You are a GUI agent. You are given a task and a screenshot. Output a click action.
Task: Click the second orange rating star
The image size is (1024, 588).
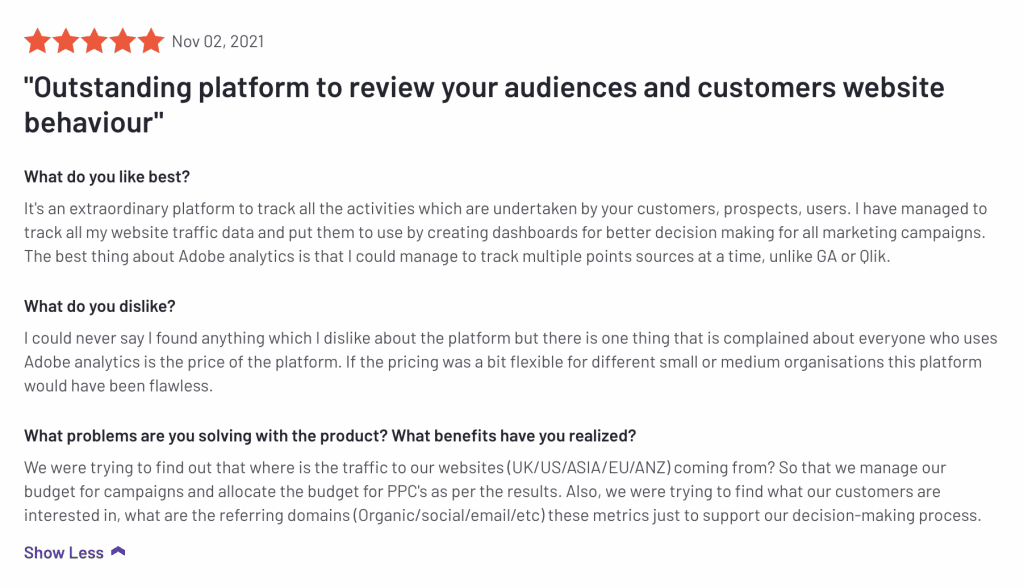tap(65, 41)
